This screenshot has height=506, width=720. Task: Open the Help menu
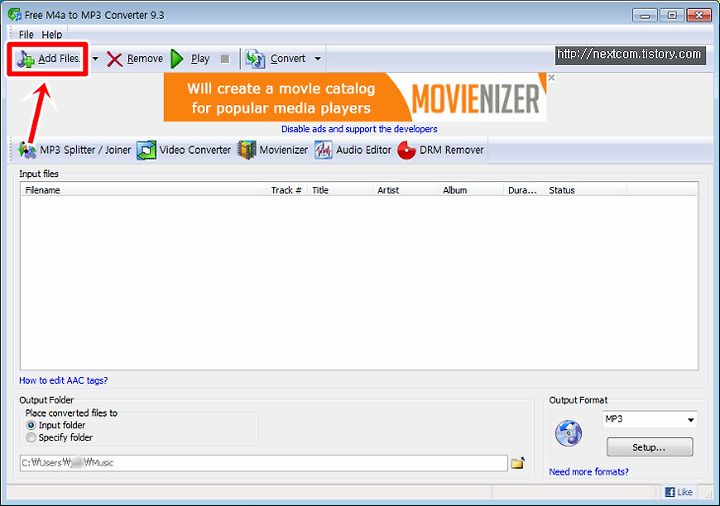(x=51, y=34)
